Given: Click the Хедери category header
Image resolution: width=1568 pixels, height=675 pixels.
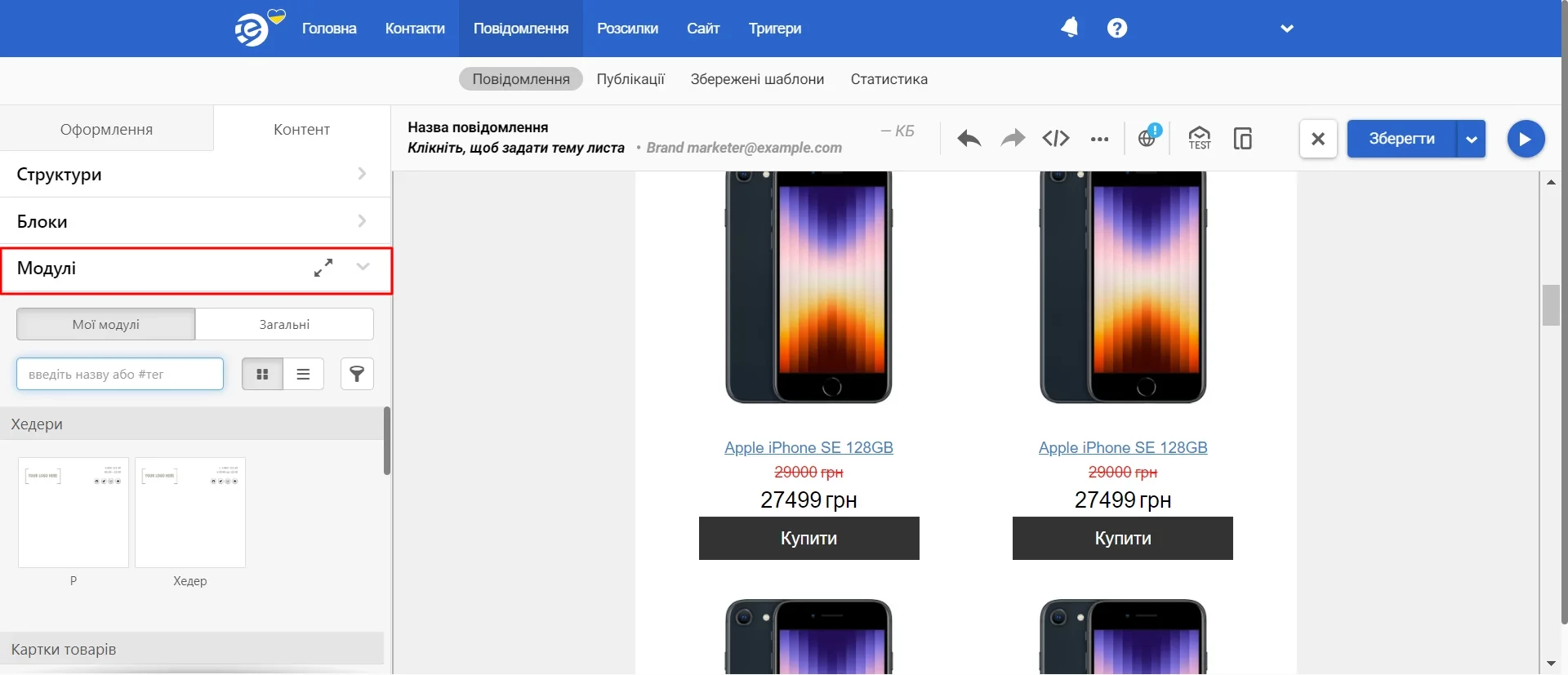Looking at the screenshot, I should (x=192, y=424).
